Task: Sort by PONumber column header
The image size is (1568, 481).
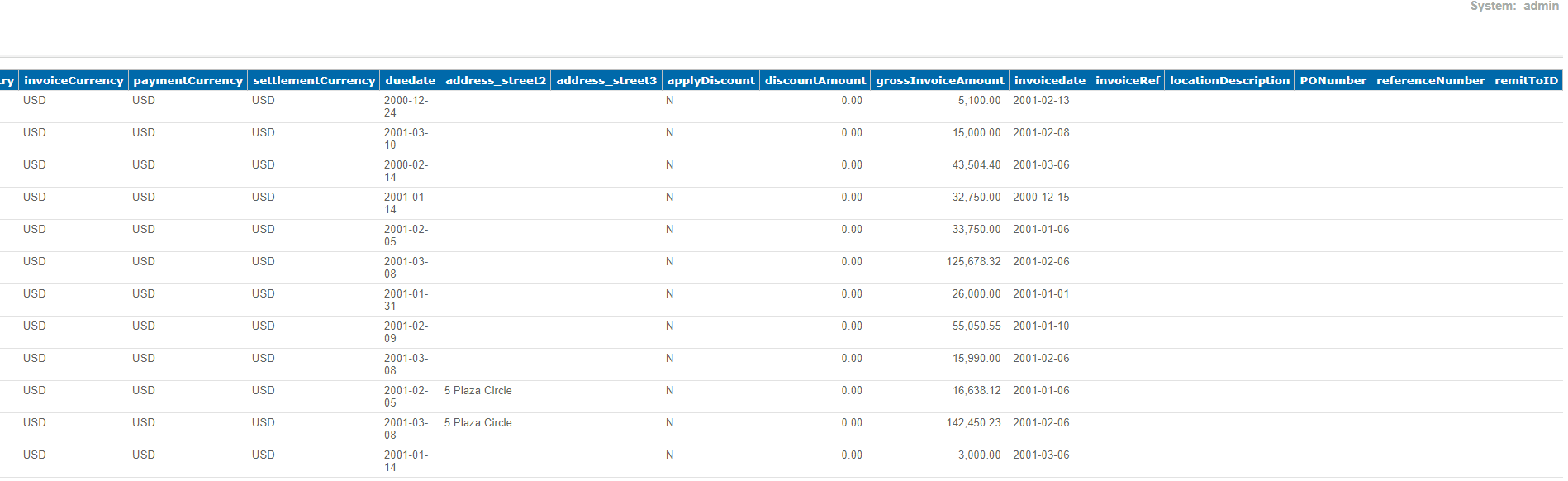Action: click(x=1332, y=80)
